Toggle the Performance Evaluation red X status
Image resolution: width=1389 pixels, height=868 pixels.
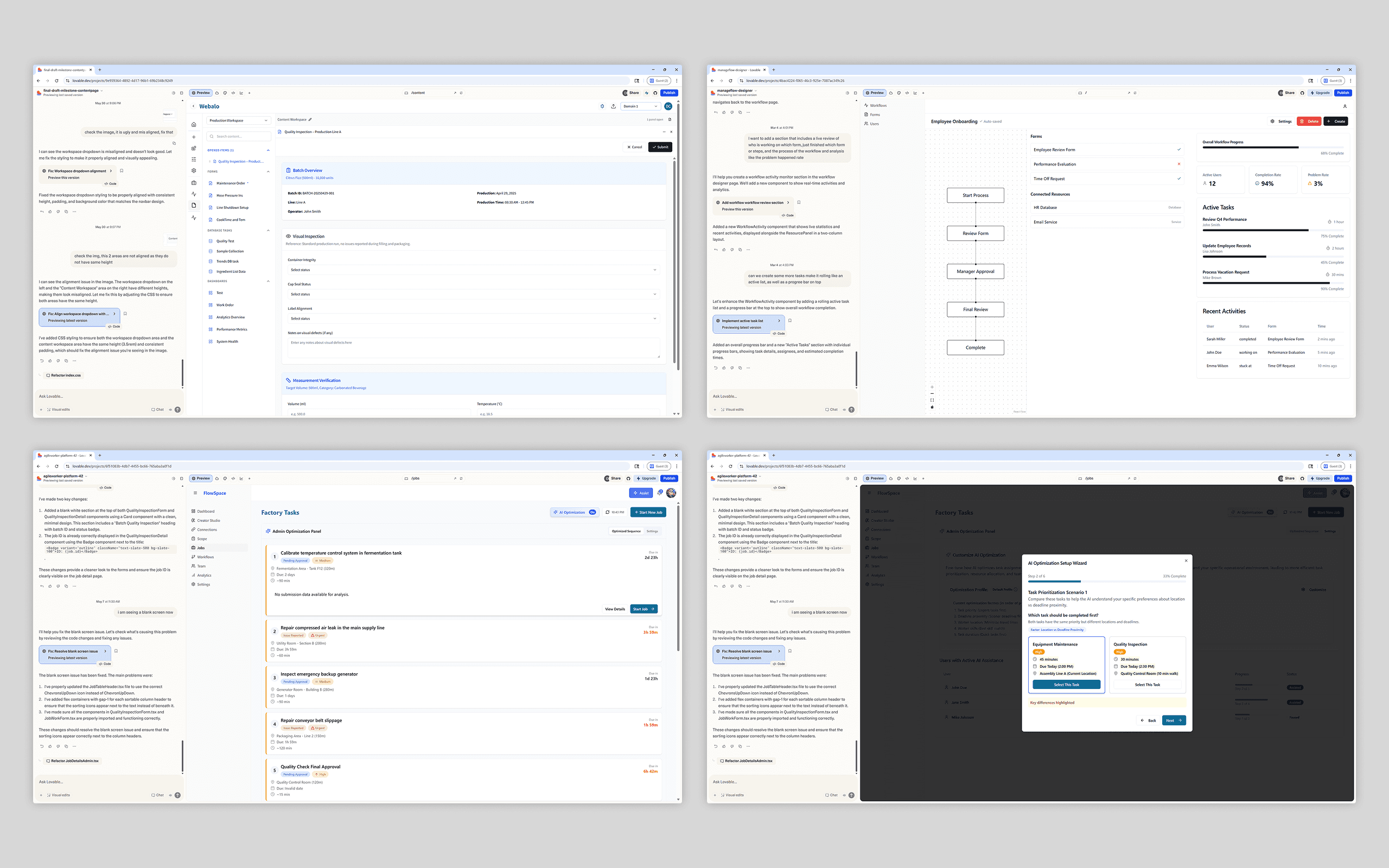[x=1179, y=164]
